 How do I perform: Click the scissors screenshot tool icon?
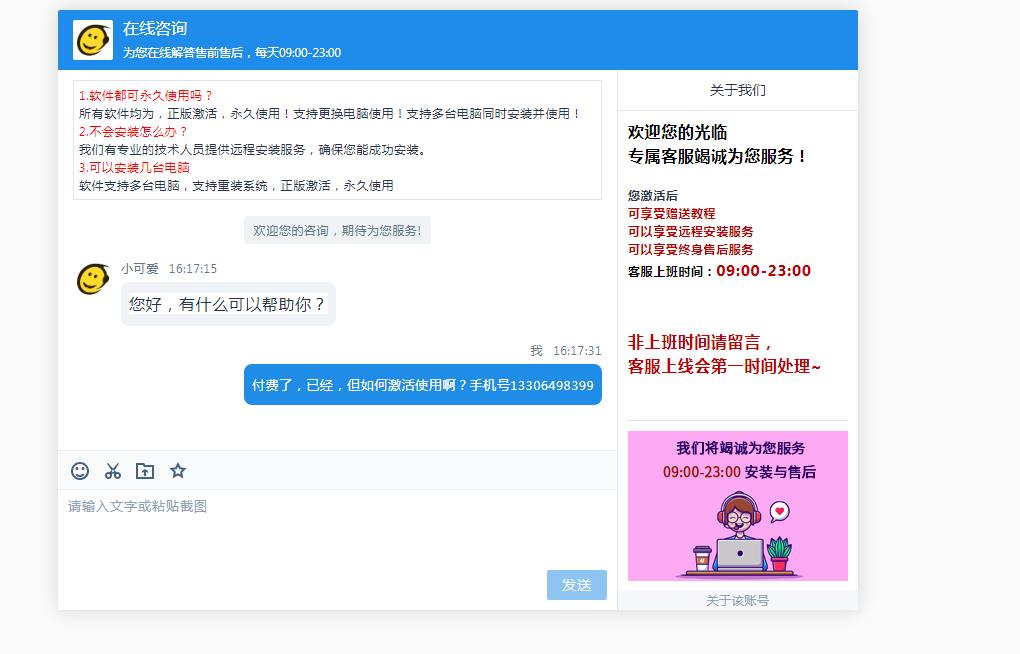coord(113,471)
